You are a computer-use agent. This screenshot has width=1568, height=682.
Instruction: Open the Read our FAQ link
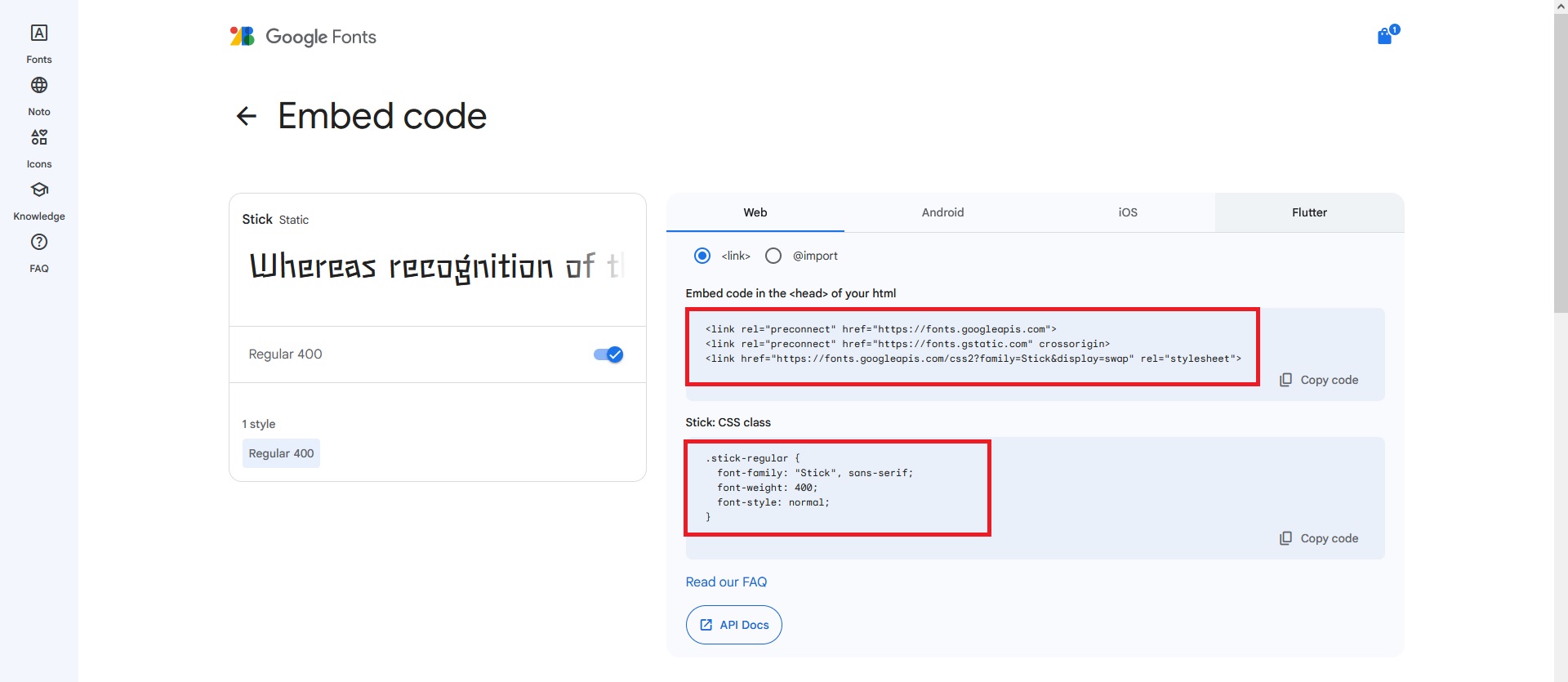726,582
